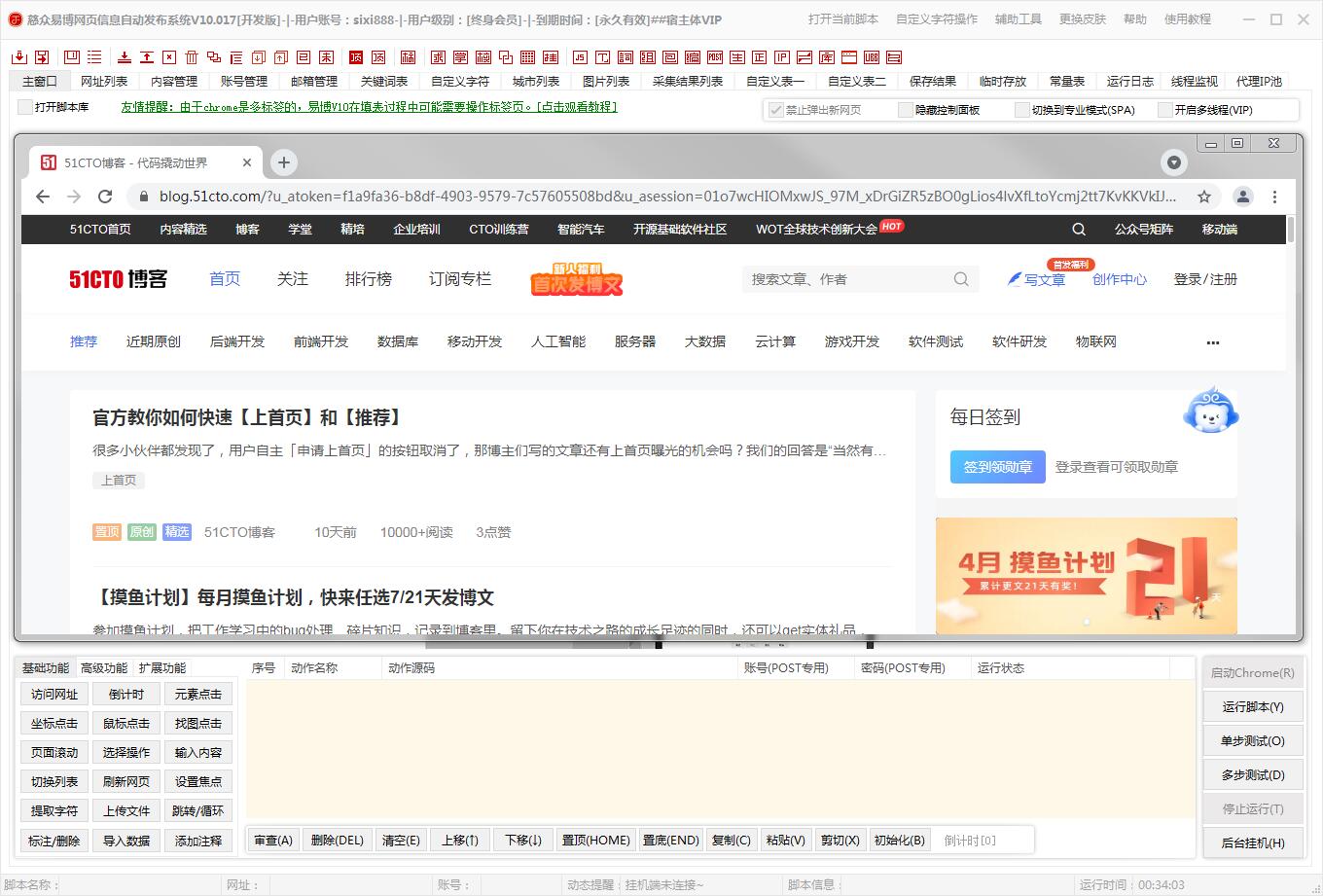Click the 編 toolbar icon
The image size is (1323, 896).
pos(693,57)
